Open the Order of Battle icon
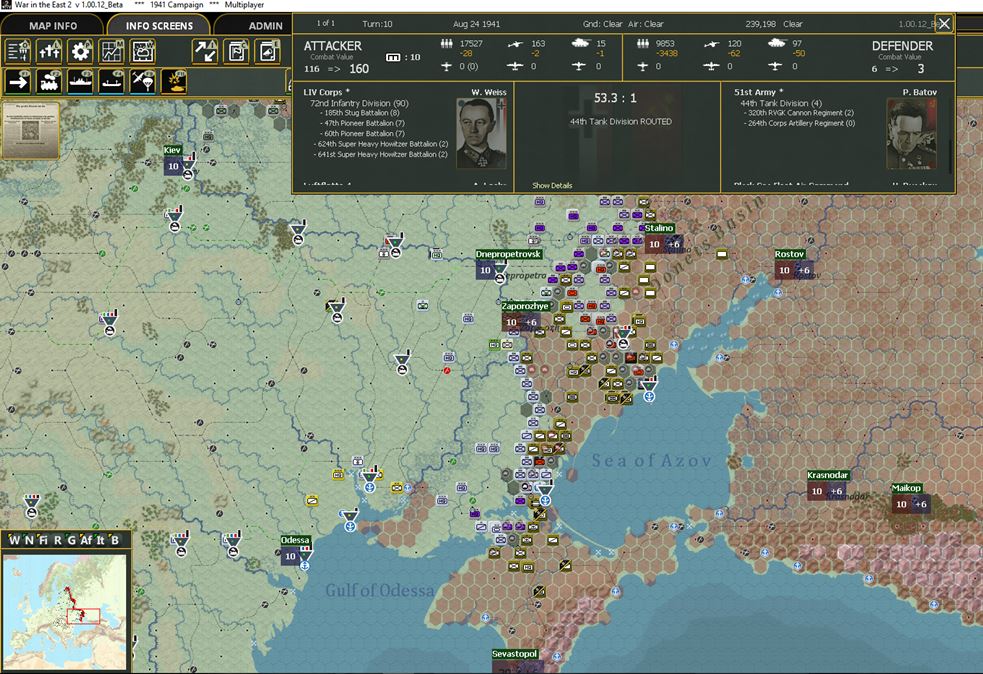 [18, 51]
